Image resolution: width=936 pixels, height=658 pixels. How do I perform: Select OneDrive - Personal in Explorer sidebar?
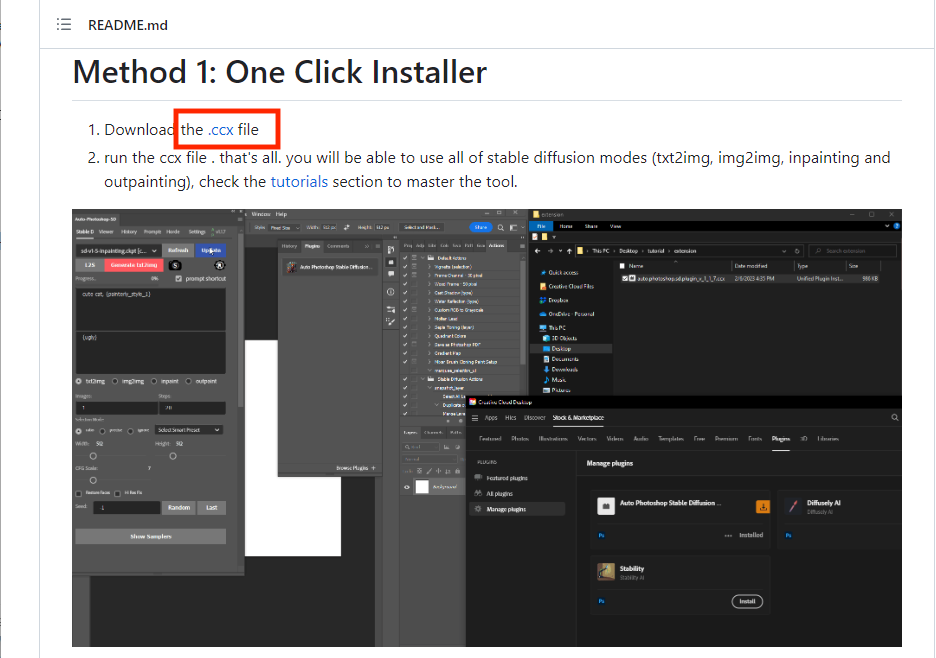566,314
